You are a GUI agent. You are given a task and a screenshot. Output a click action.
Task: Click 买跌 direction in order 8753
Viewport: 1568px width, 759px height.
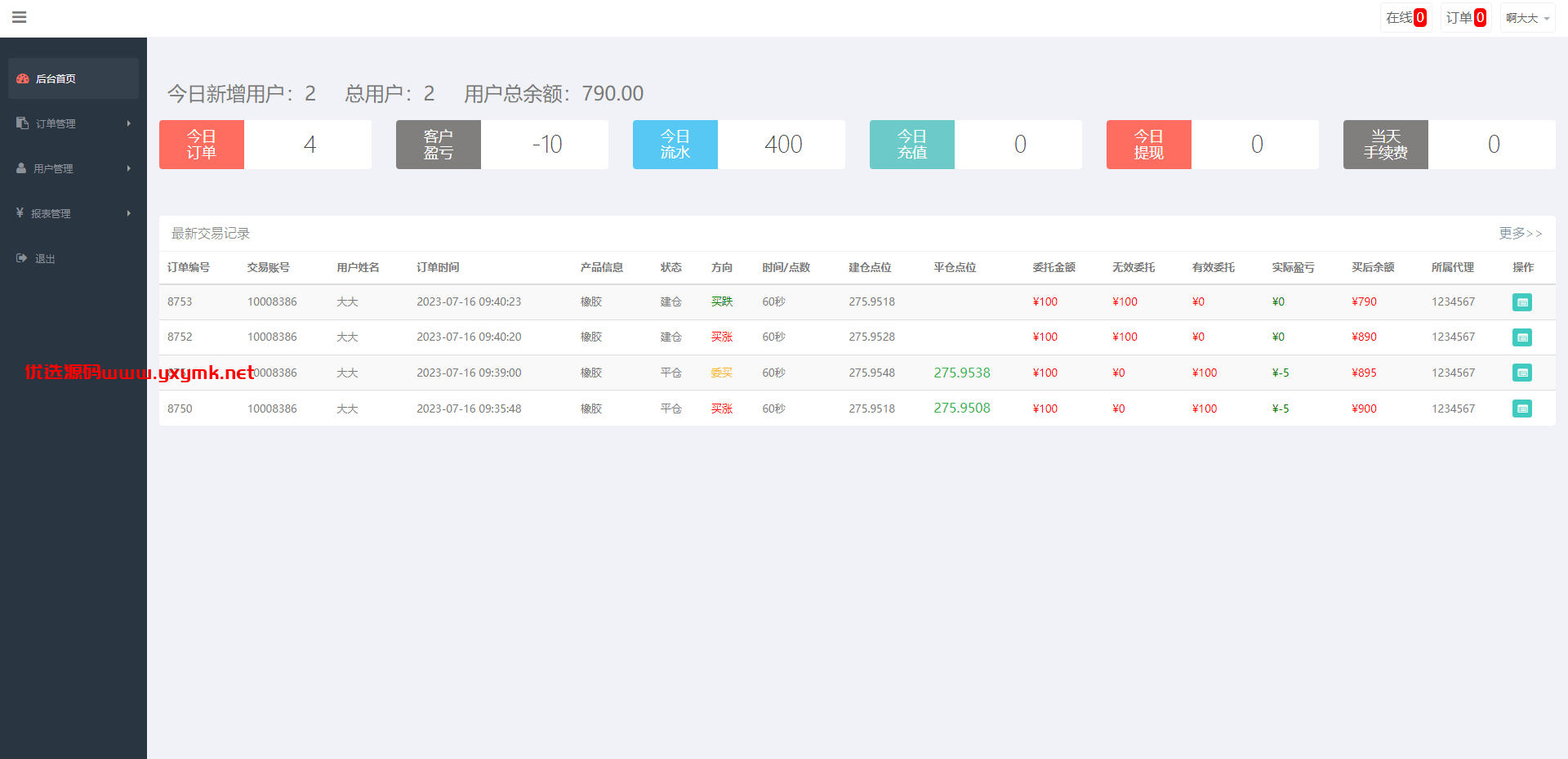point(722,301)
